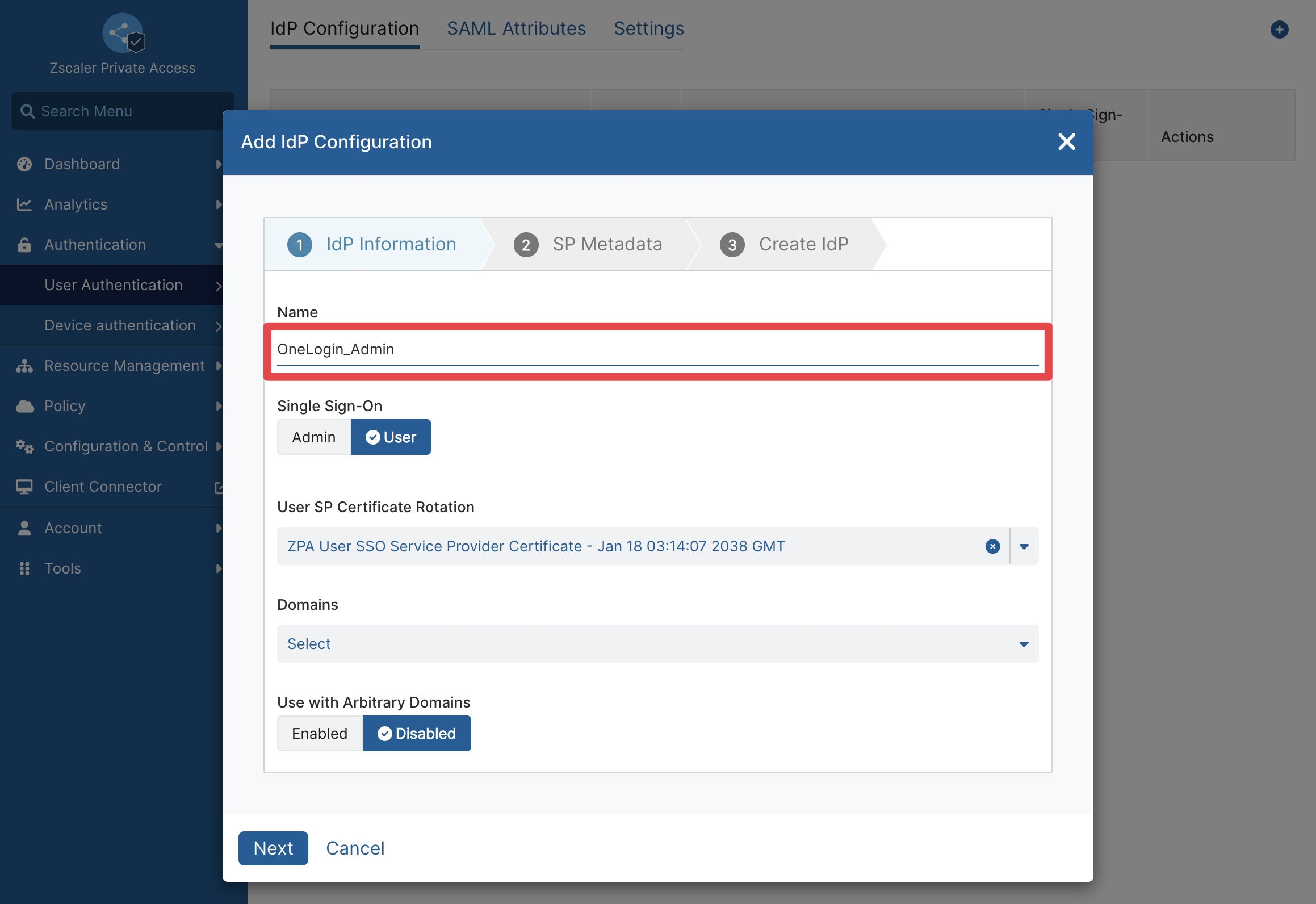
Task: Clear the selected certificate with the x icon
Action: click(992, 546)
